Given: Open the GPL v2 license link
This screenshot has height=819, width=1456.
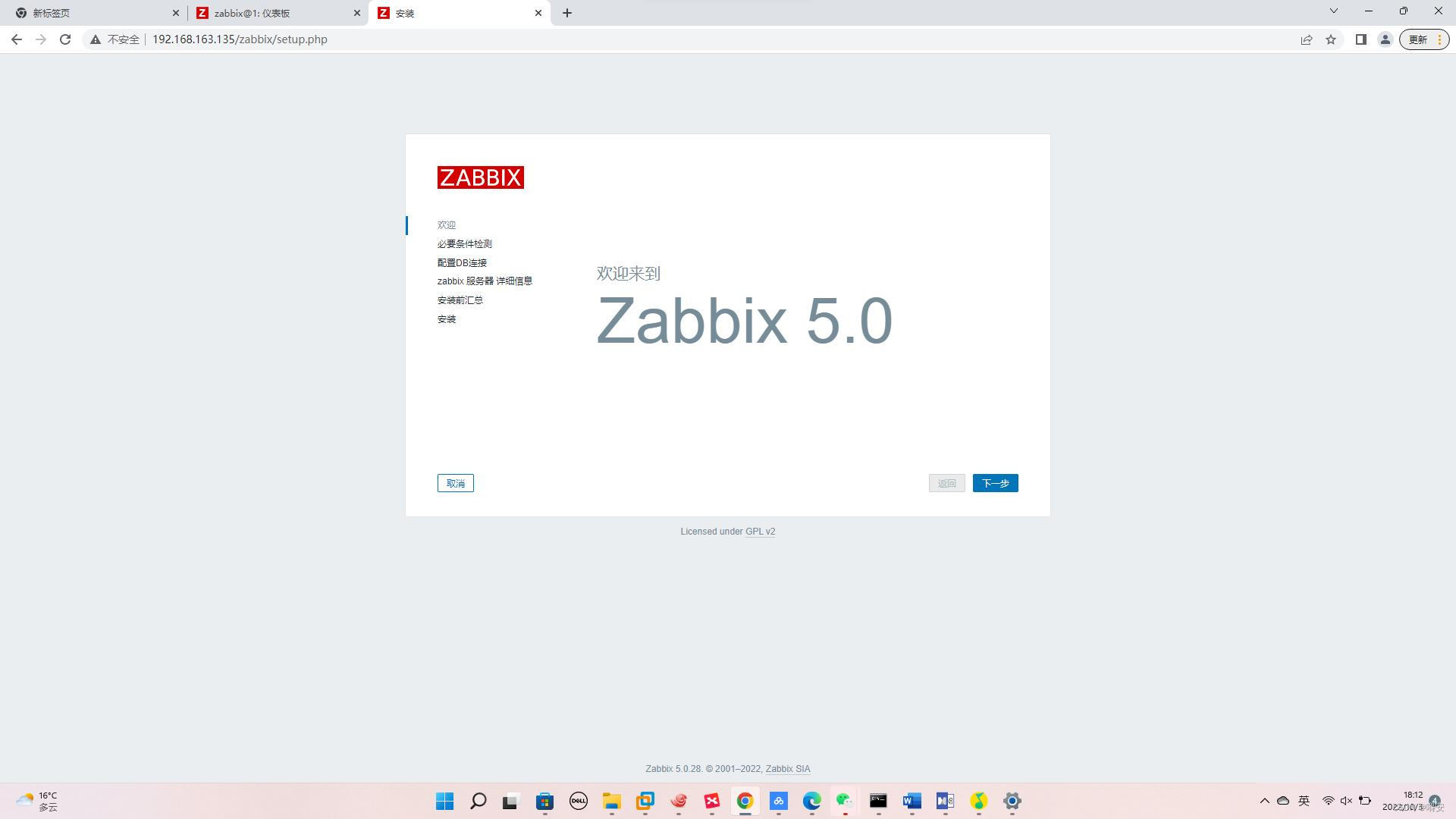Looking at the screenshot, I should coord(760,532).
